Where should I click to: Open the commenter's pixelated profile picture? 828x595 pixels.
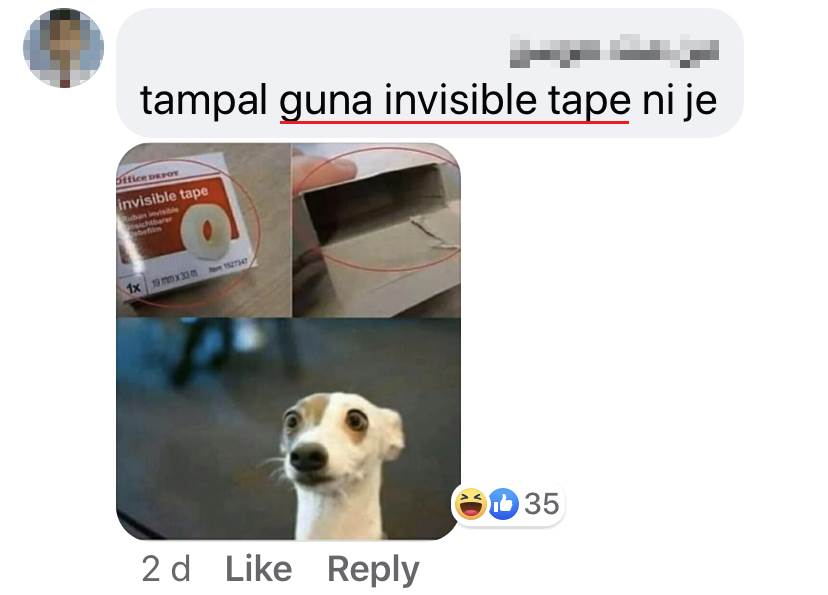pos(63,48)
